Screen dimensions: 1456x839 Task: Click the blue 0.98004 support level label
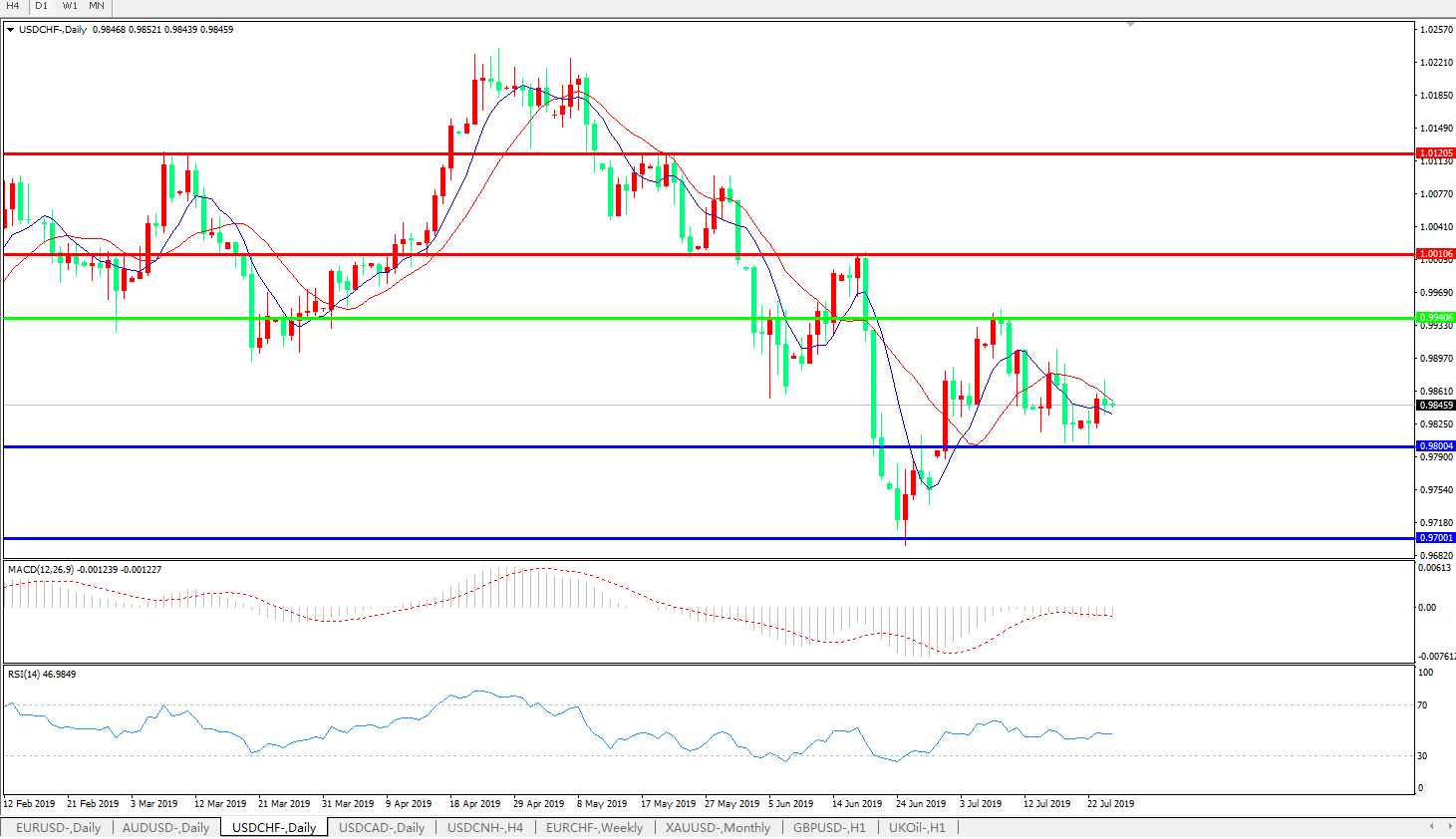pos(1436,446)
